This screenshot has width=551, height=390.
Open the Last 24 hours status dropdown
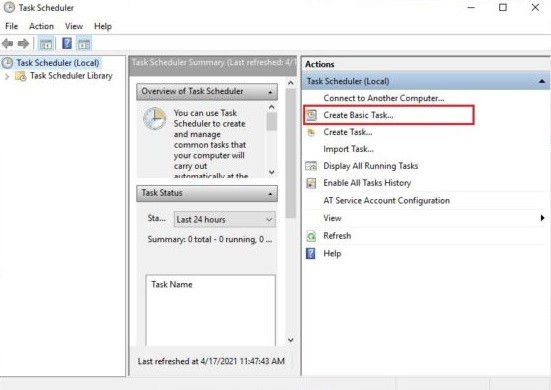225,220
